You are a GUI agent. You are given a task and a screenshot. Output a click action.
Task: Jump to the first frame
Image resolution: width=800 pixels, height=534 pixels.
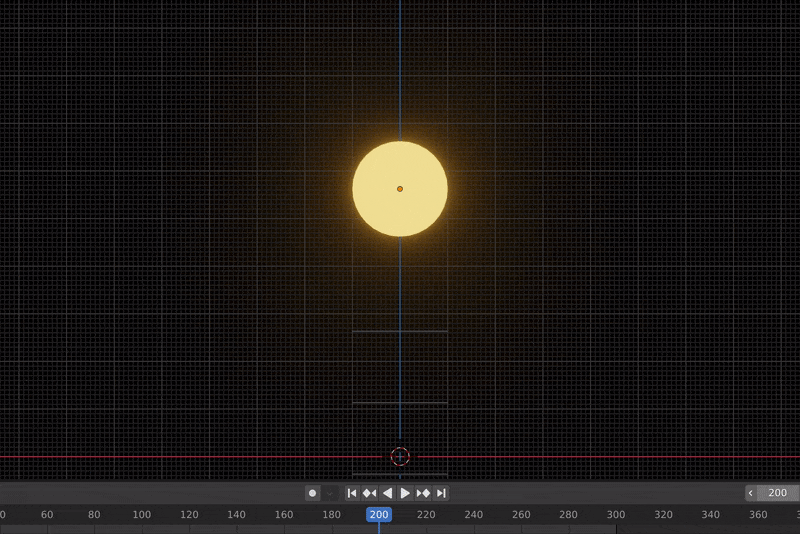coord(352,493)
